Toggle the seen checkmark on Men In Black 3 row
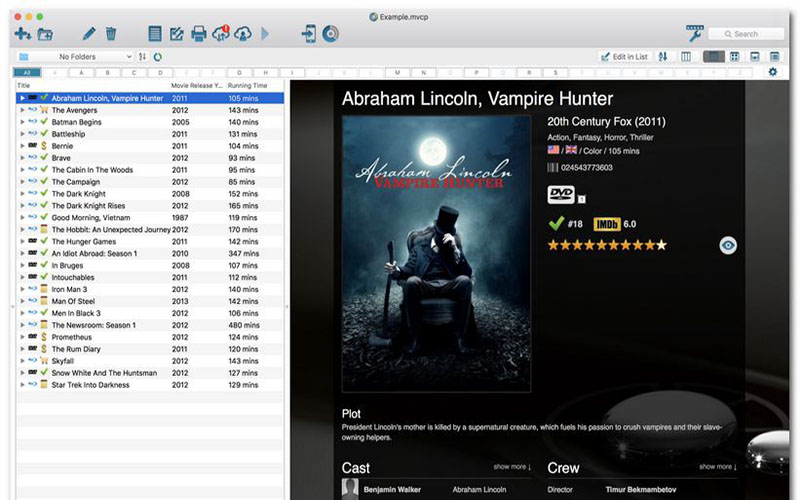This screenshot has height=500, width=800. click(44, 313)
